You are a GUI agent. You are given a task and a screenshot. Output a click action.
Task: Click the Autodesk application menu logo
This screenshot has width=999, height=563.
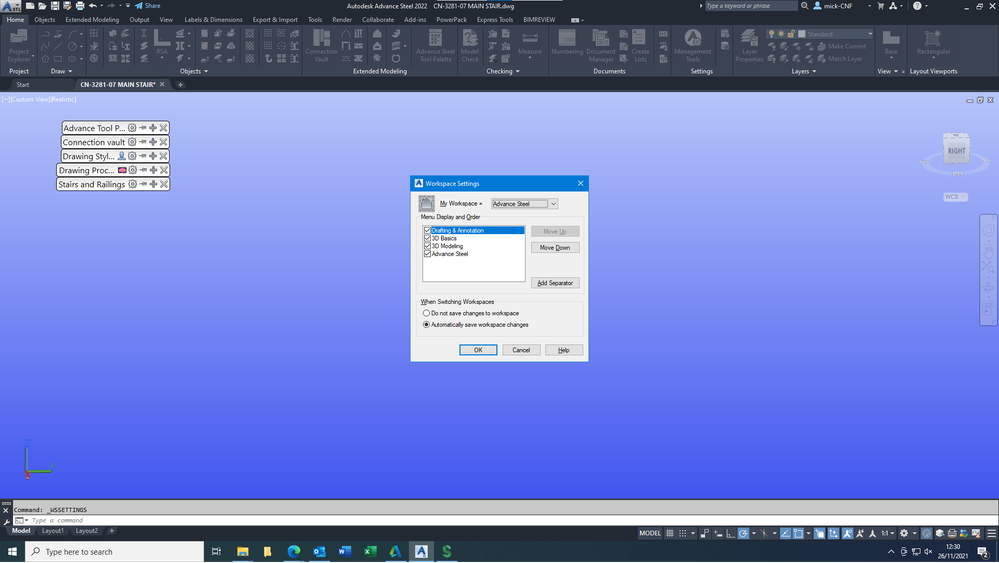(11, 6)
